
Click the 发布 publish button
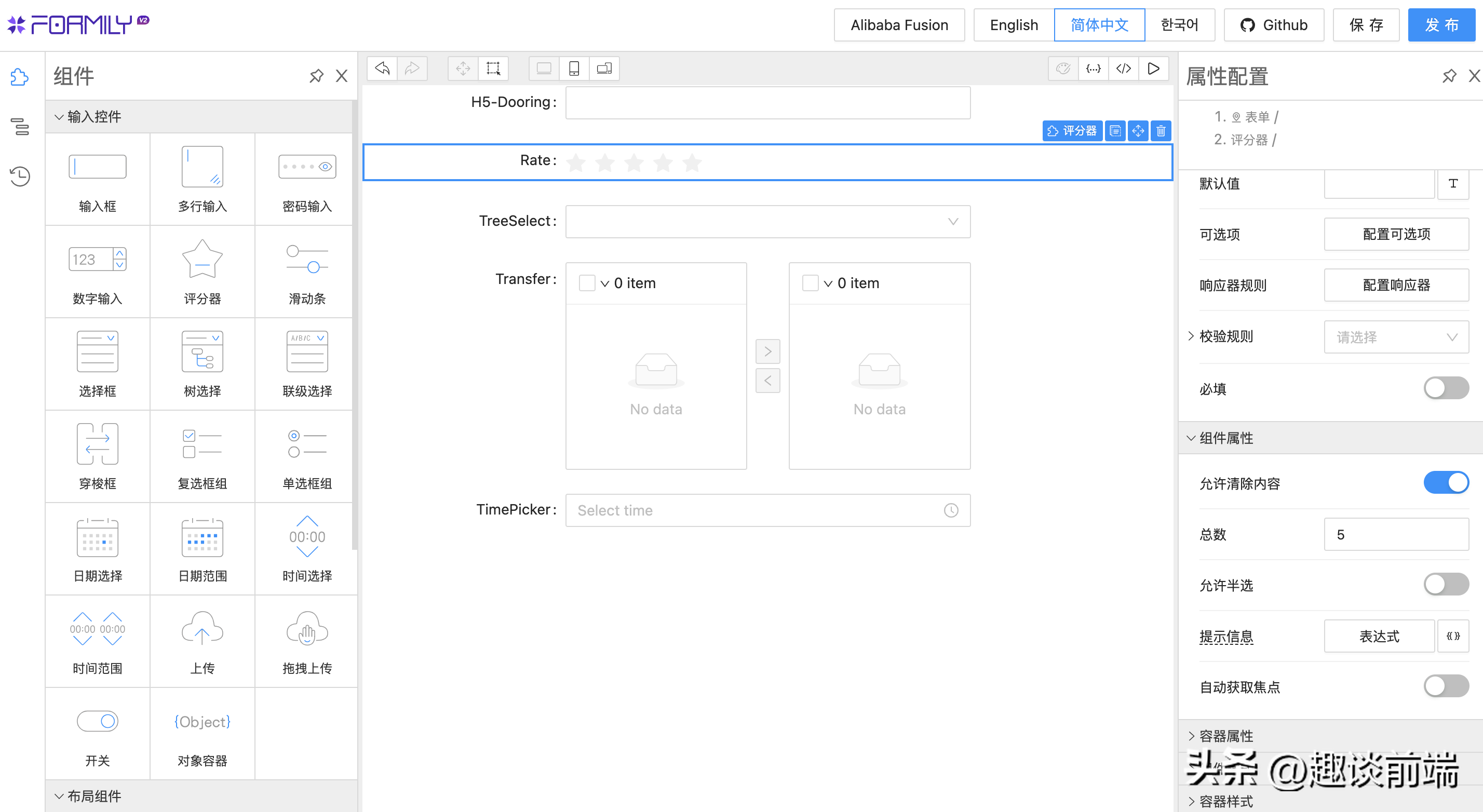coord(1441,25)
